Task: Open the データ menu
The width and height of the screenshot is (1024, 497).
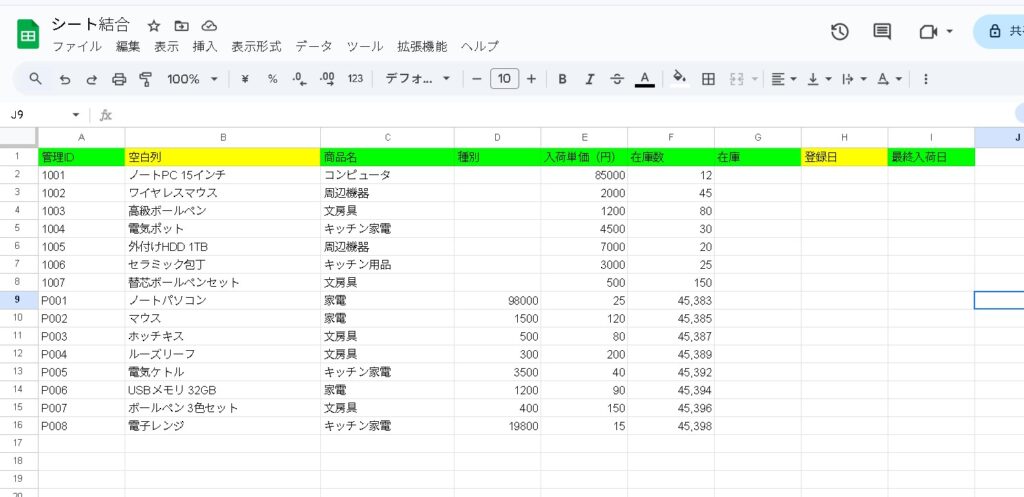Action: coord(314,47)
